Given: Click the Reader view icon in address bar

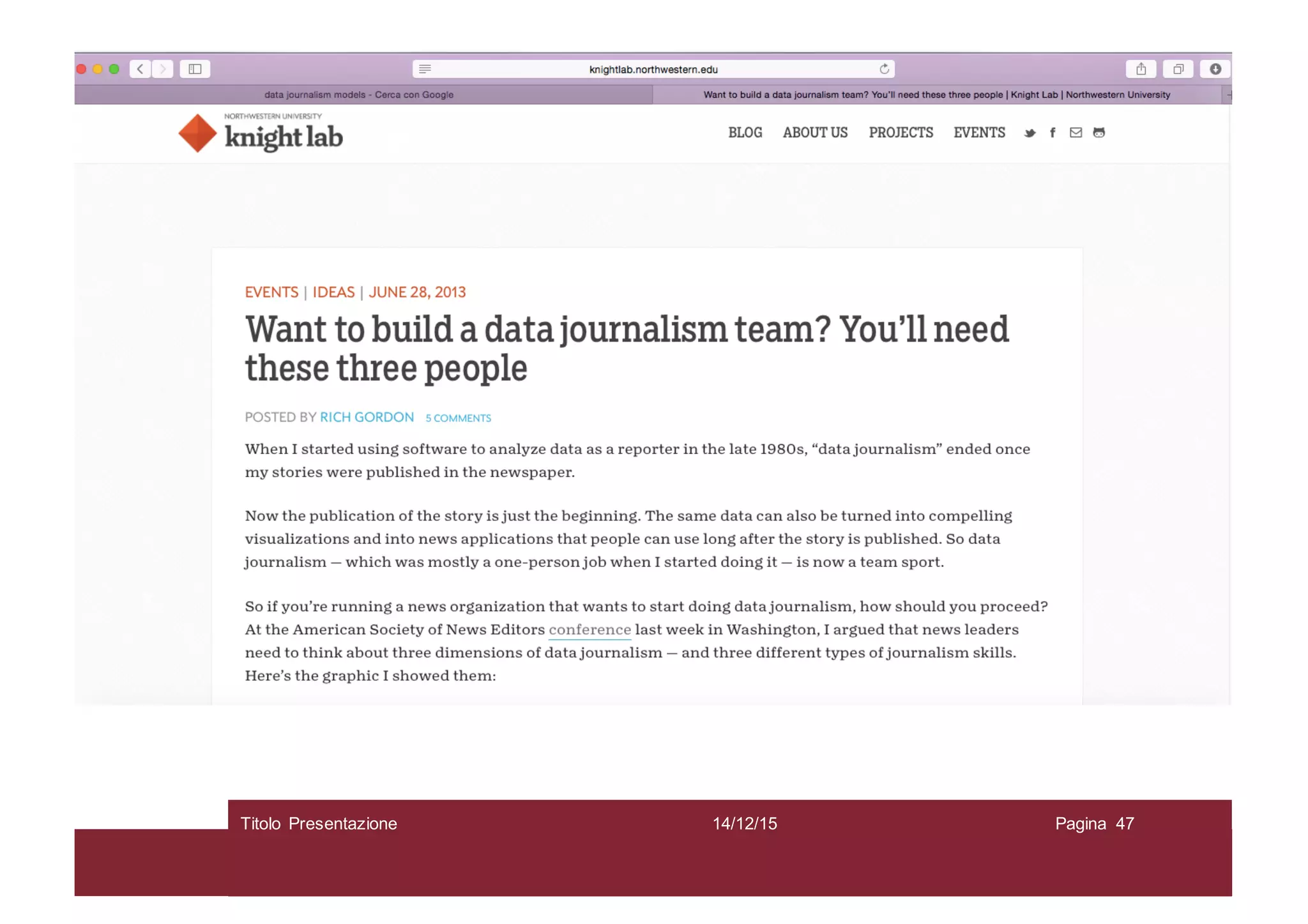Looking at the screenshot, I should (425, 69).
